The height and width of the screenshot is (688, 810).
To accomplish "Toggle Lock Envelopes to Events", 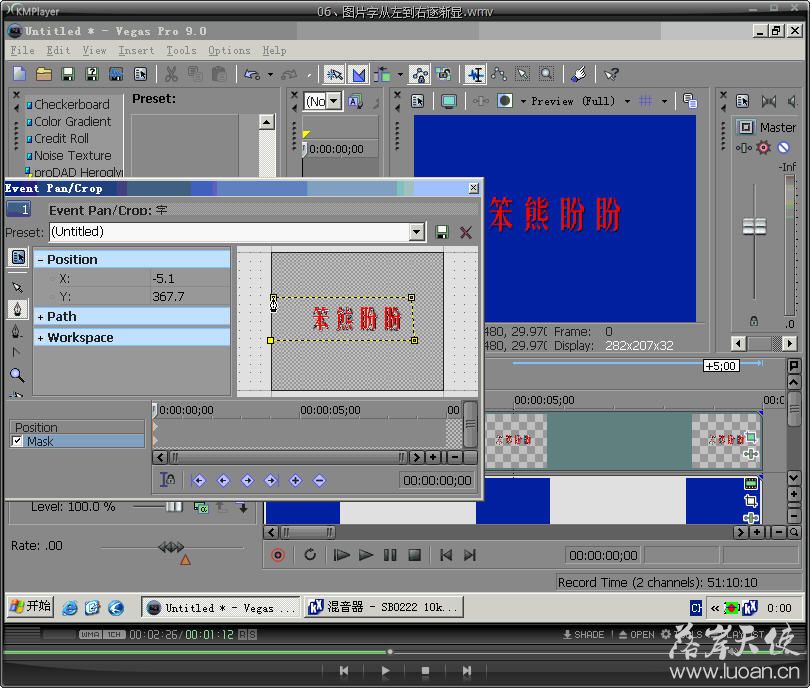I will (x=419, y=74).
